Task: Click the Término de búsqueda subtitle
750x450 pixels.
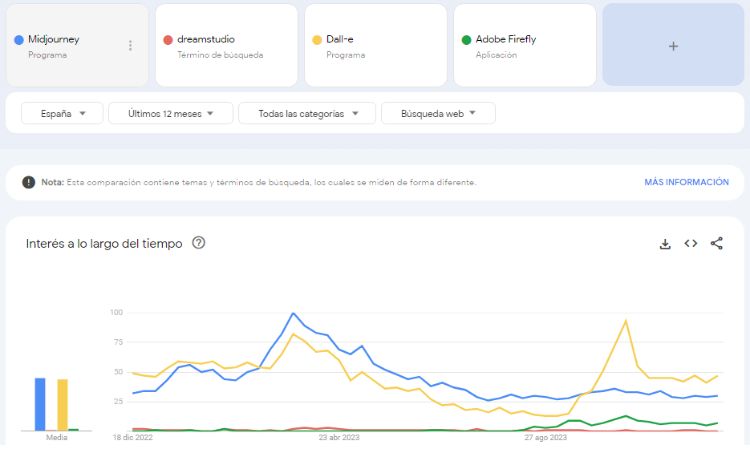Action: click(220, 55)
